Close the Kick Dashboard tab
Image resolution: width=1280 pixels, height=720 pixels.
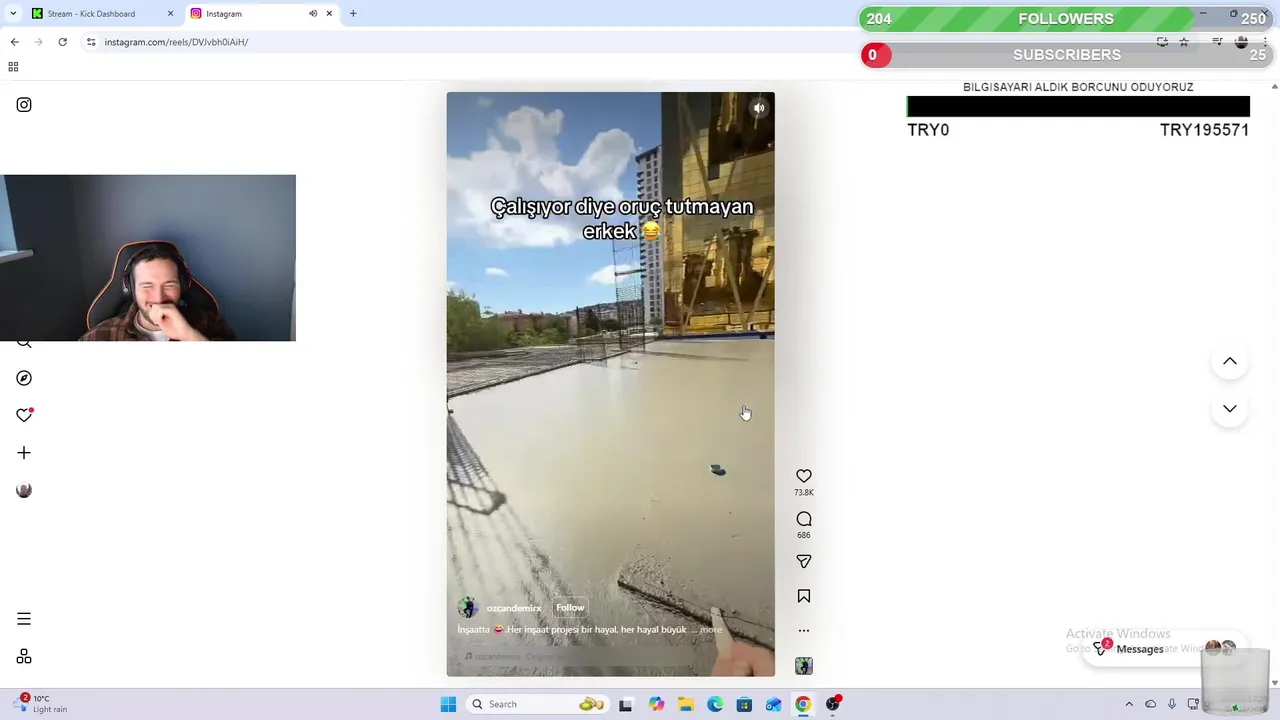170,14
